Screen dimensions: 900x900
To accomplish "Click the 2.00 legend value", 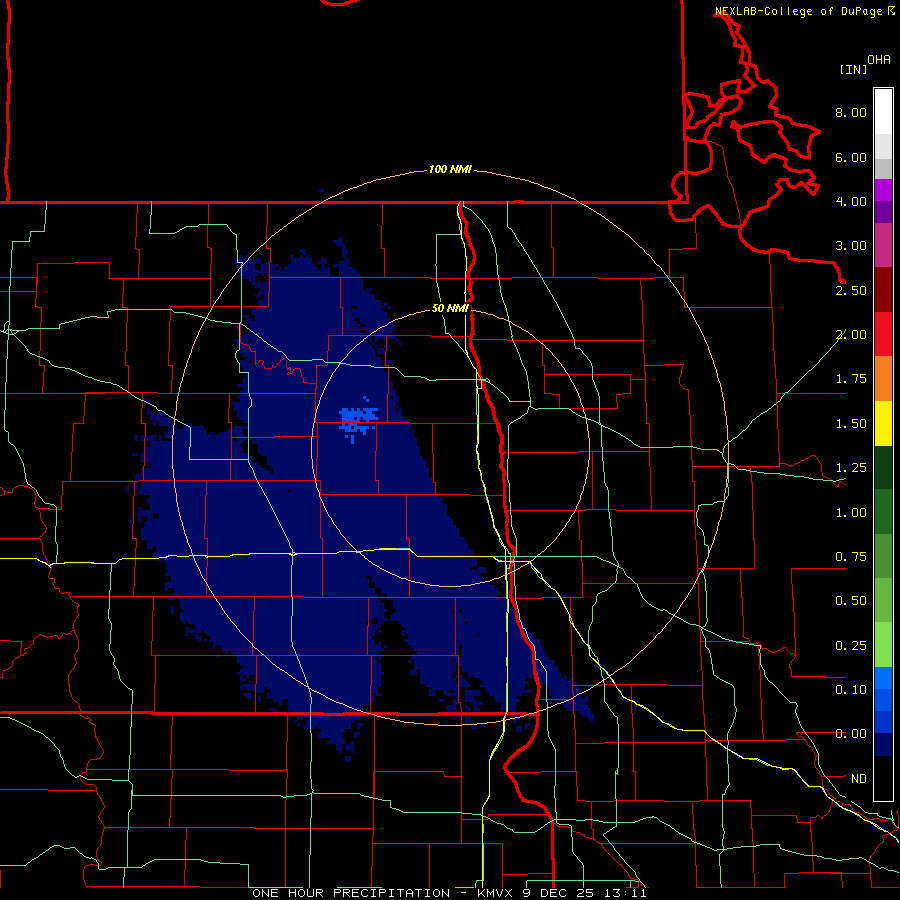I will [851, 335].
